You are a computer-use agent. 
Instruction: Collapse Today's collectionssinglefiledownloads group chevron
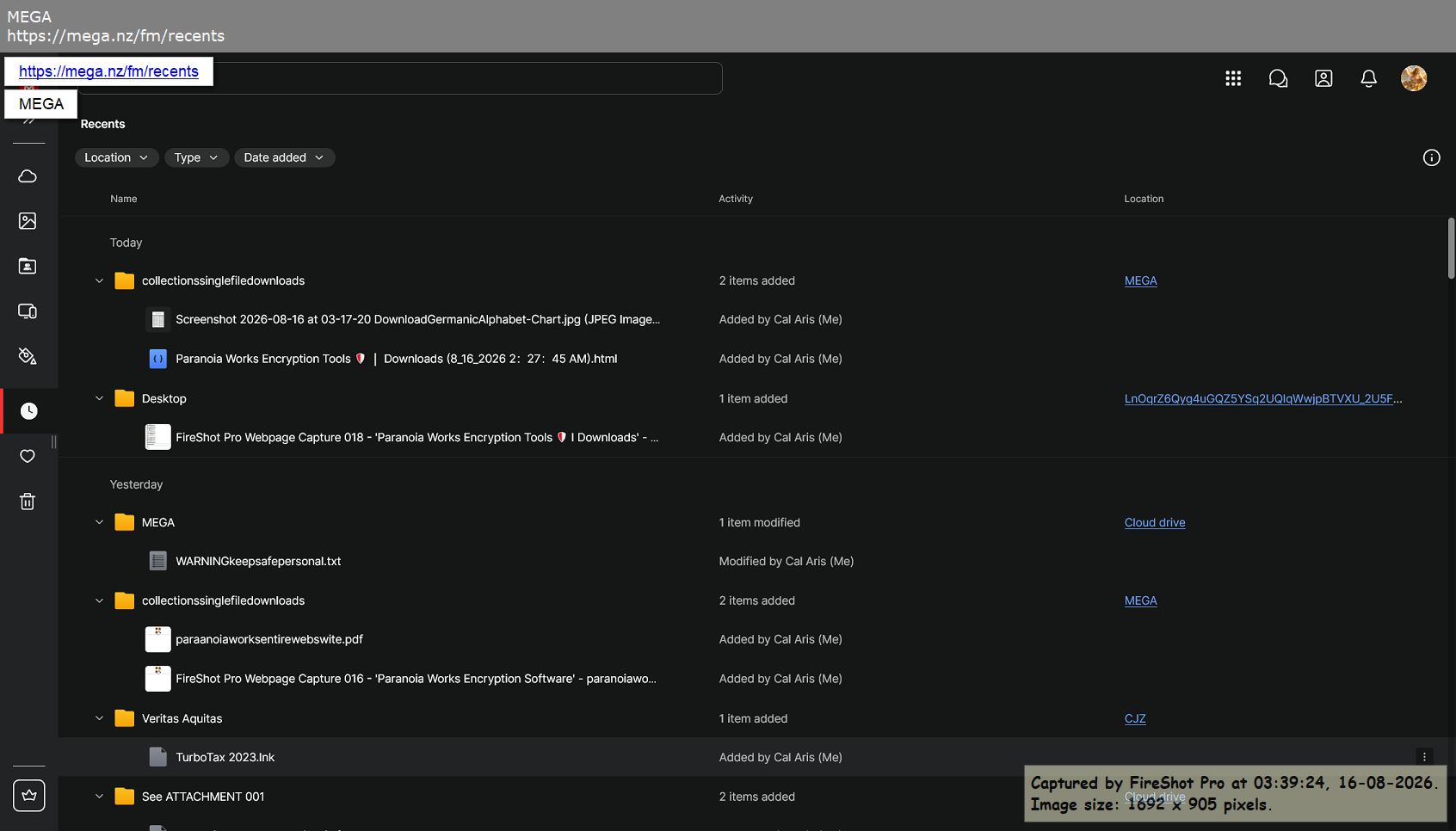click(99, 280)
